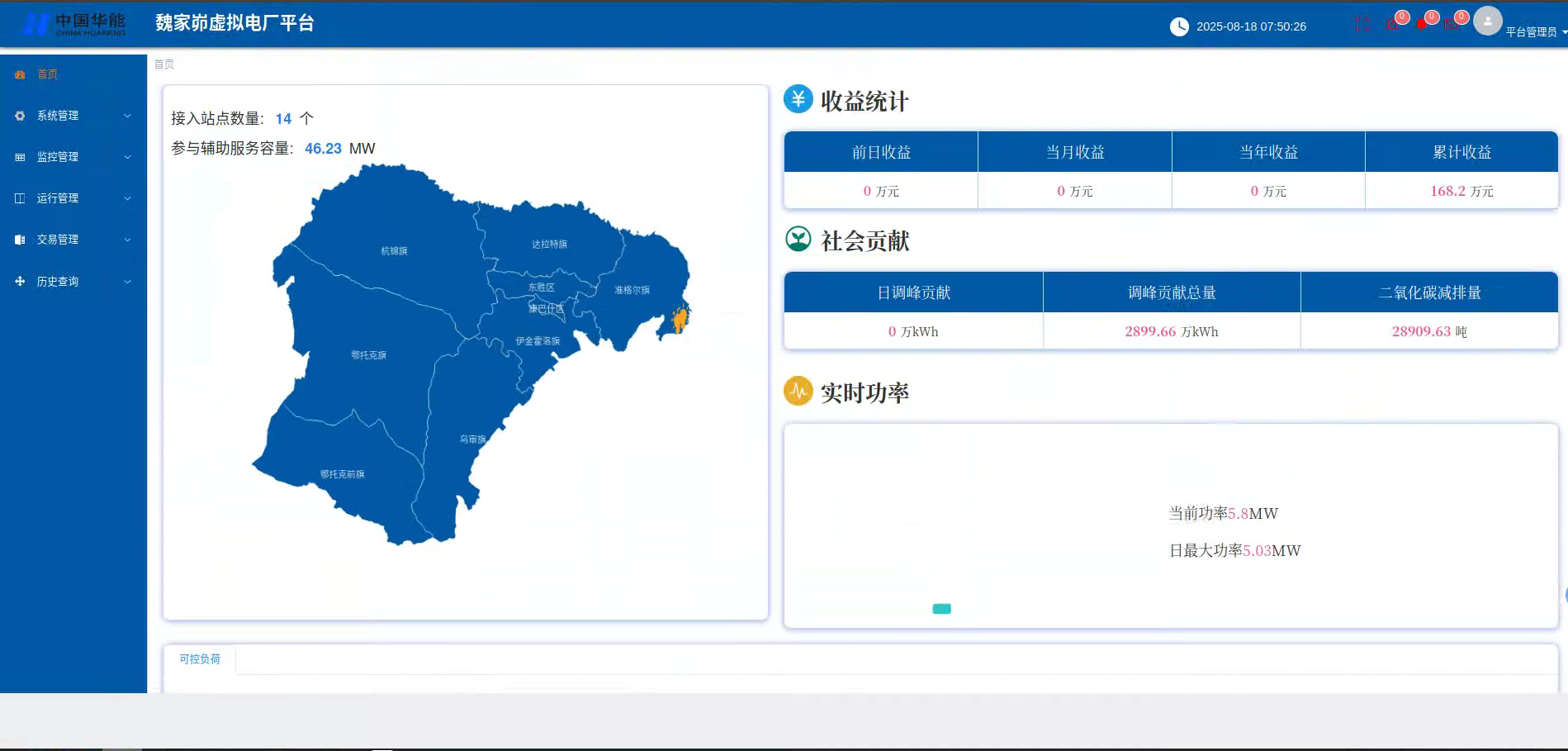The image size is (1568, 751).
Task: Click the 中国华能 logo
Action: point(74,23)
